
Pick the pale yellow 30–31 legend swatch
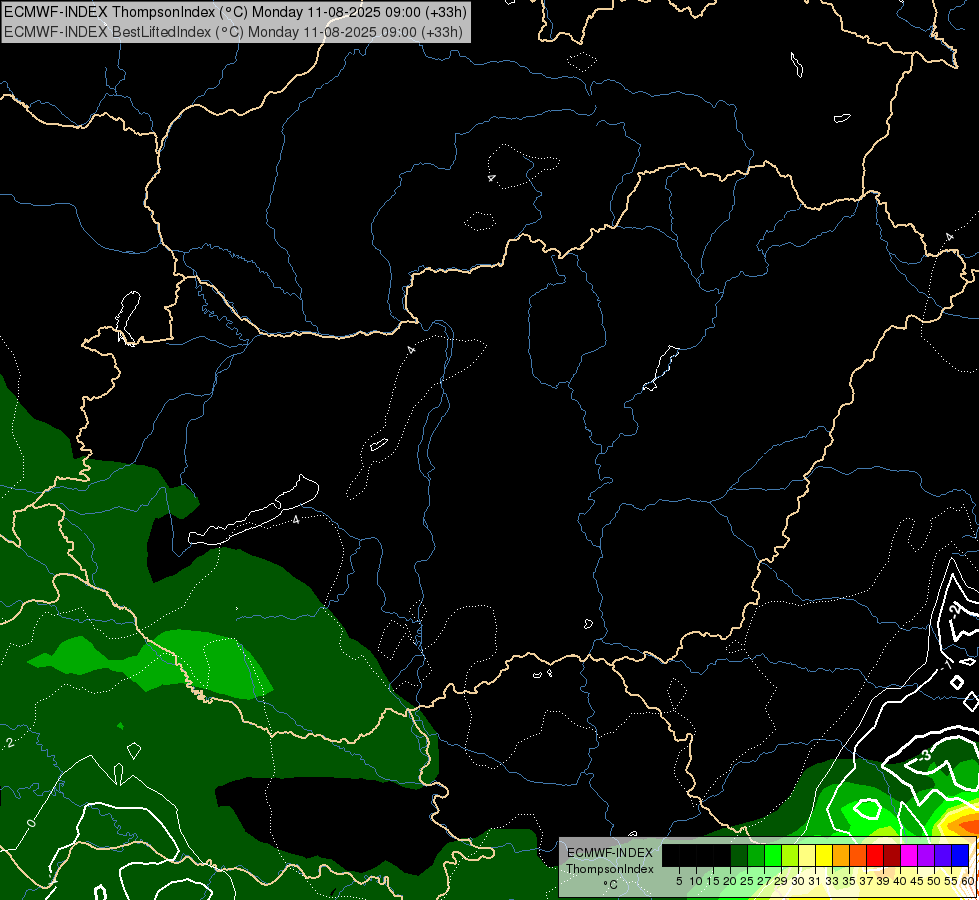pos(807,855)
